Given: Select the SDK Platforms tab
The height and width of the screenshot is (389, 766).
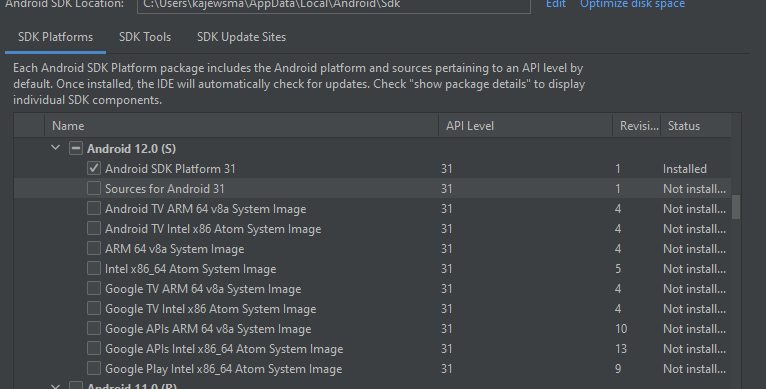Looking at the screenshot, I should pyautogui.click(x=55, y=37).
